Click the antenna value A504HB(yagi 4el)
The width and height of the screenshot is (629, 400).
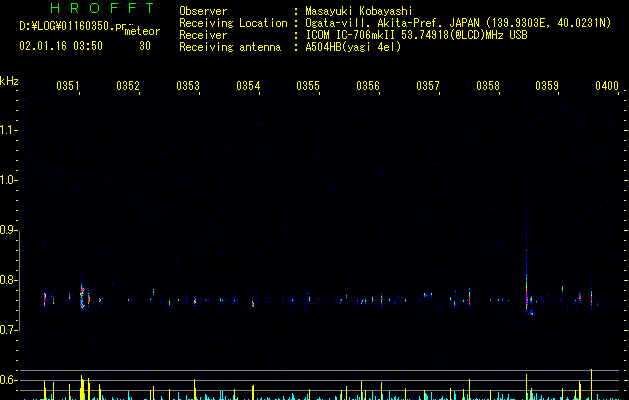click(x=353, y=47)
